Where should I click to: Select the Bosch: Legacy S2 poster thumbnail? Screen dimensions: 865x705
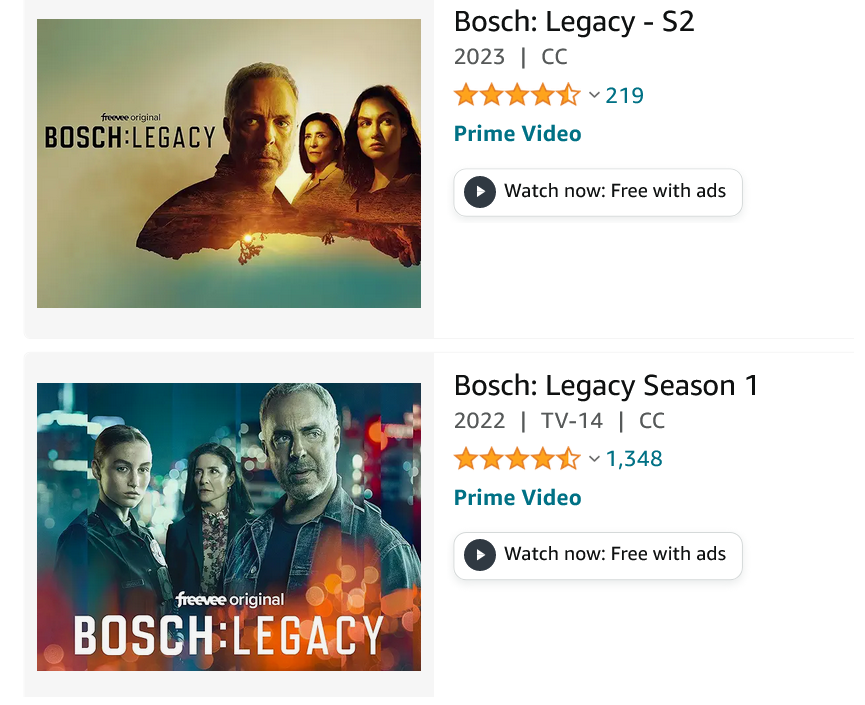click(229, 163)
